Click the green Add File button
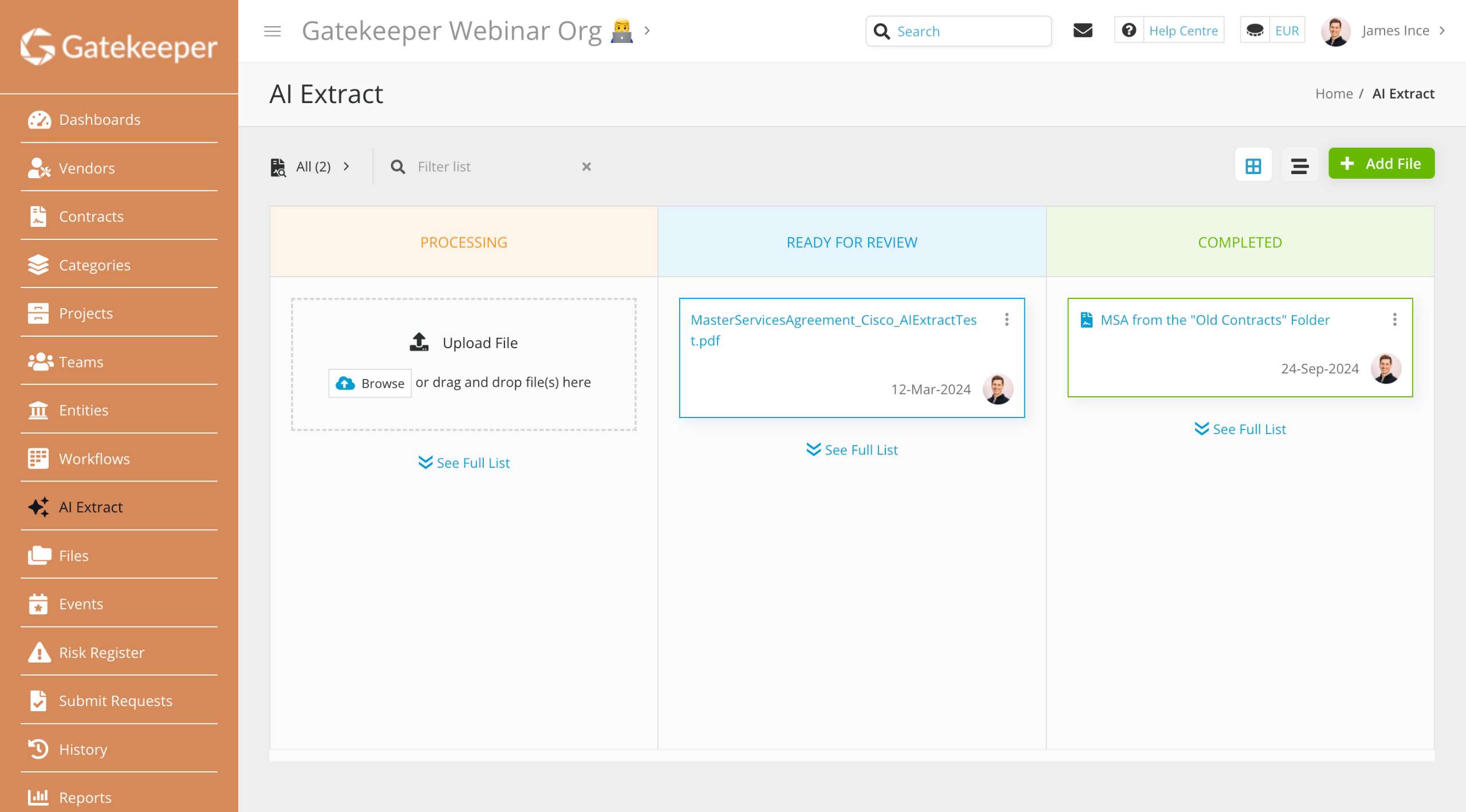1466x812 pixels. coord(1381,164)
